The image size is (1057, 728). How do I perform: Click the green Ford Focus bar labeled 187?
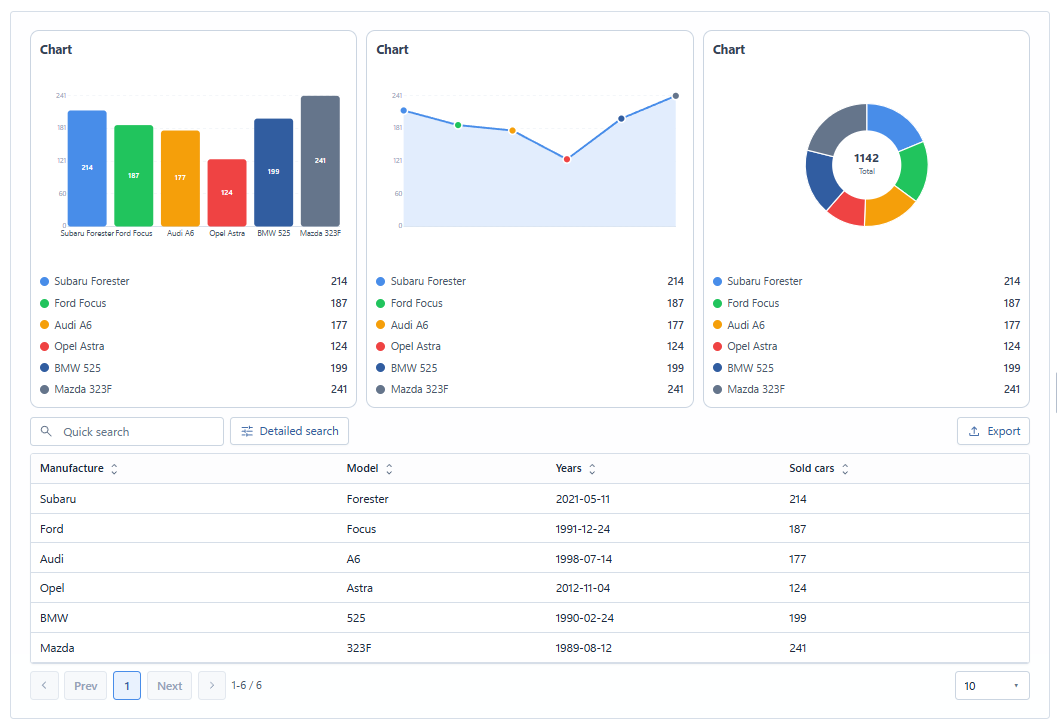click(x=133, y=175)
